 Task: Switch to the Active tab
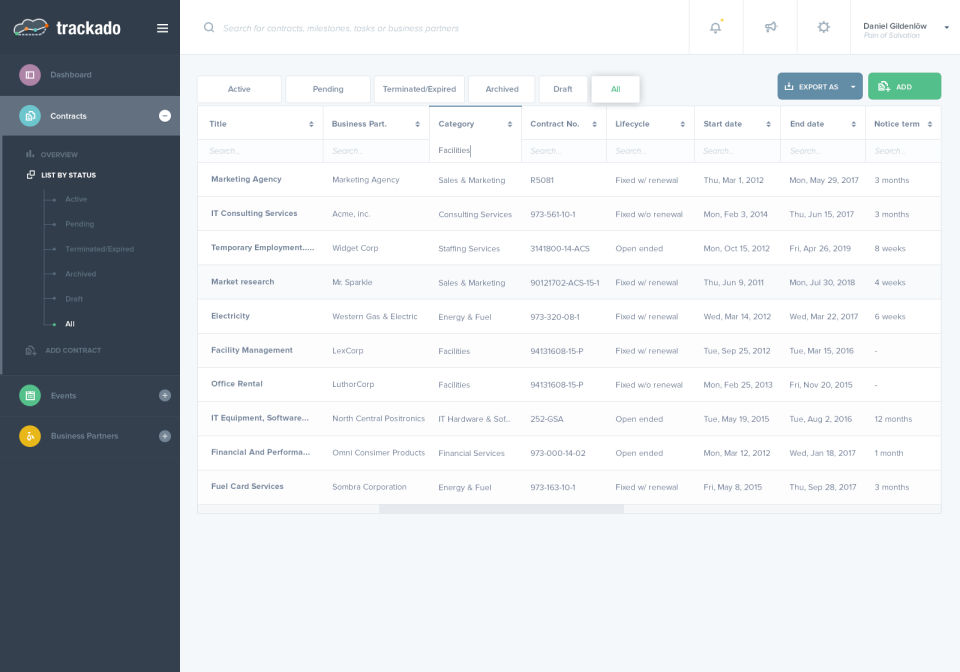tap(239, 89)
